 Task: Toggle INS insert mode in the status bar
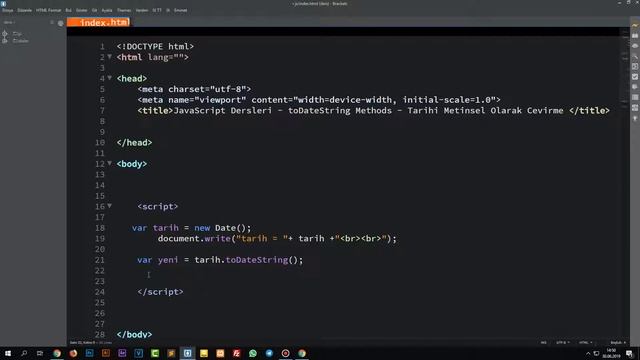544,342
